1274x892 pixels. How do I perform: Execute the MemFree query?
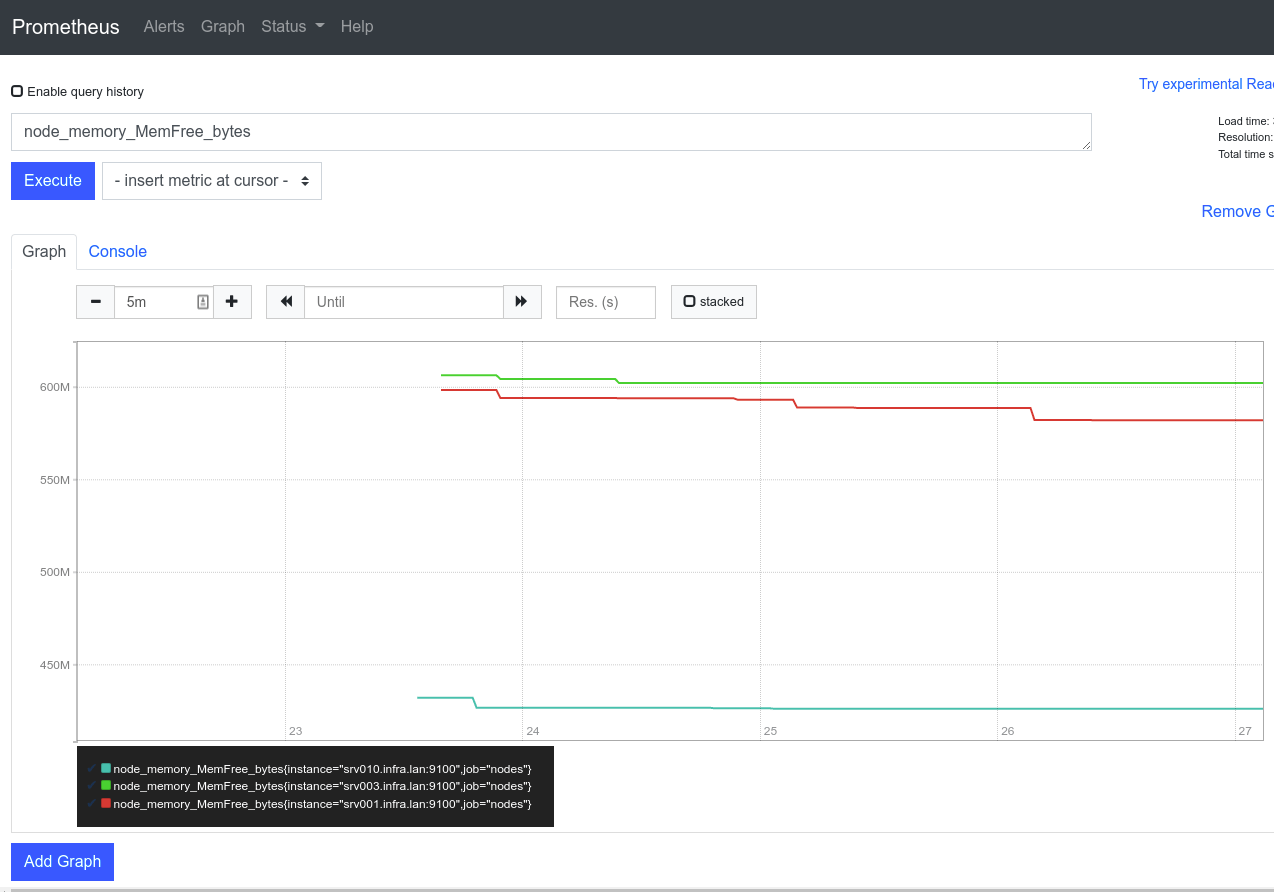(52, 181)
